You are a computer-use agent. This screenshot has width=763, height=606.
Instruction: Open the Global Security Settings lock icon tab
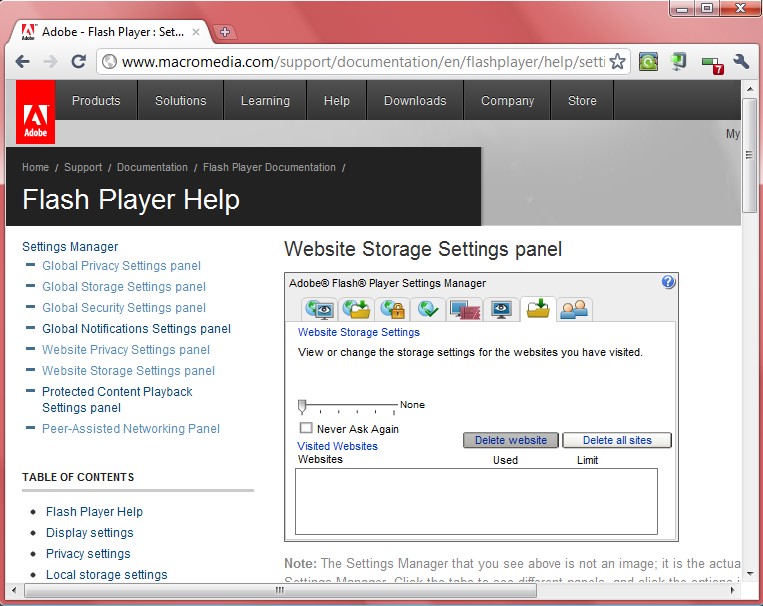(392, 310)
